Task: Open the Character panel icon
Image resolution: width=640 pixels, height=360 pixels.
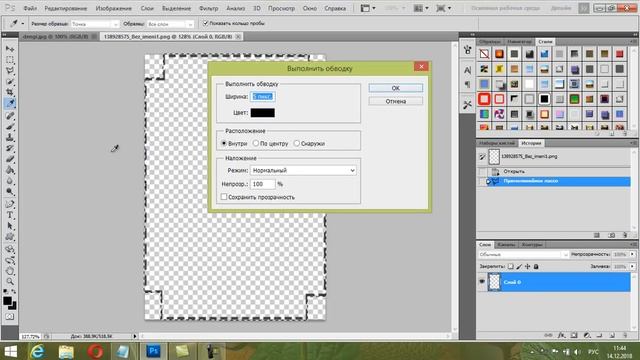Action: point(467,70)
